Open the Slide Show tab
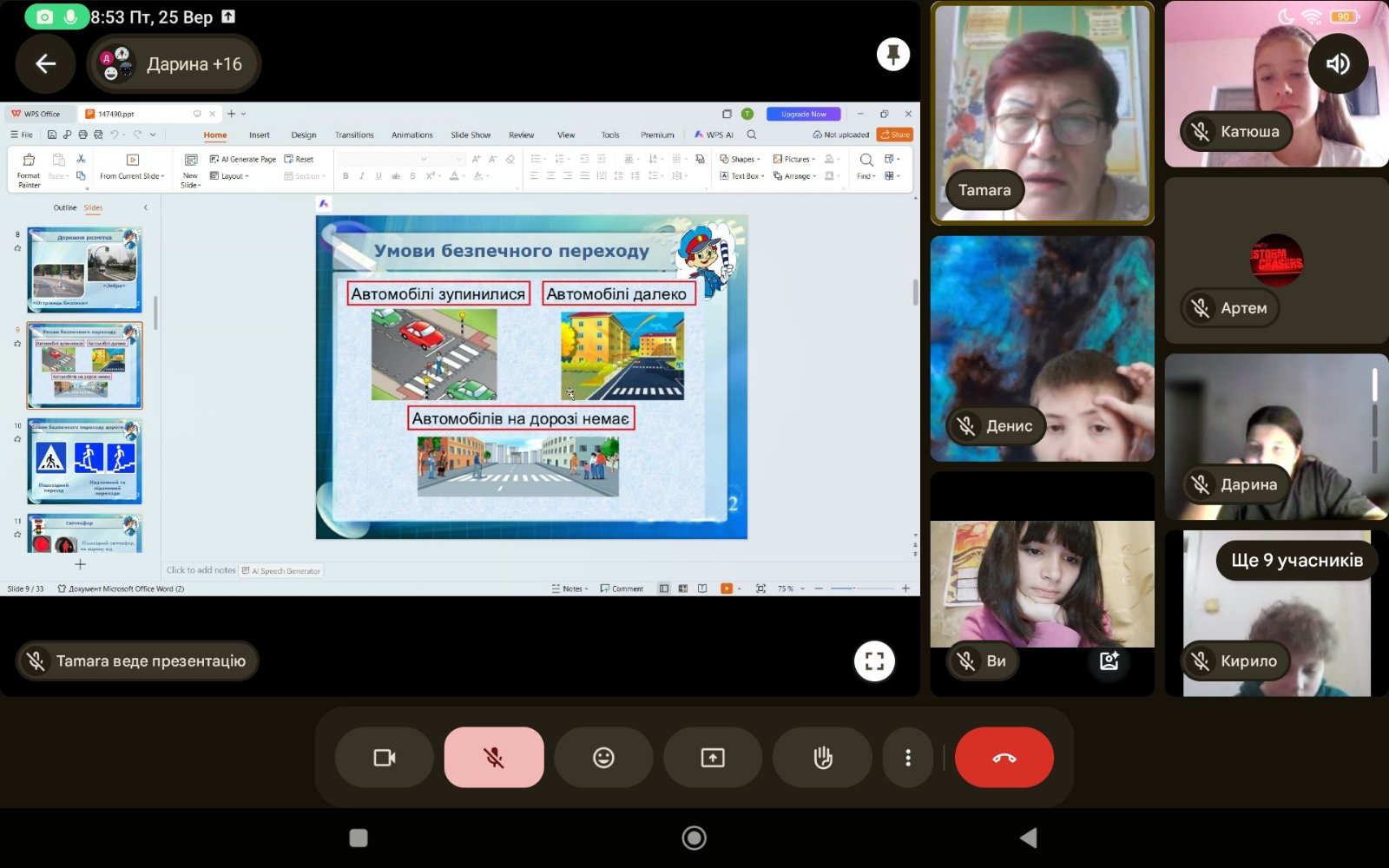 point(471,135)
